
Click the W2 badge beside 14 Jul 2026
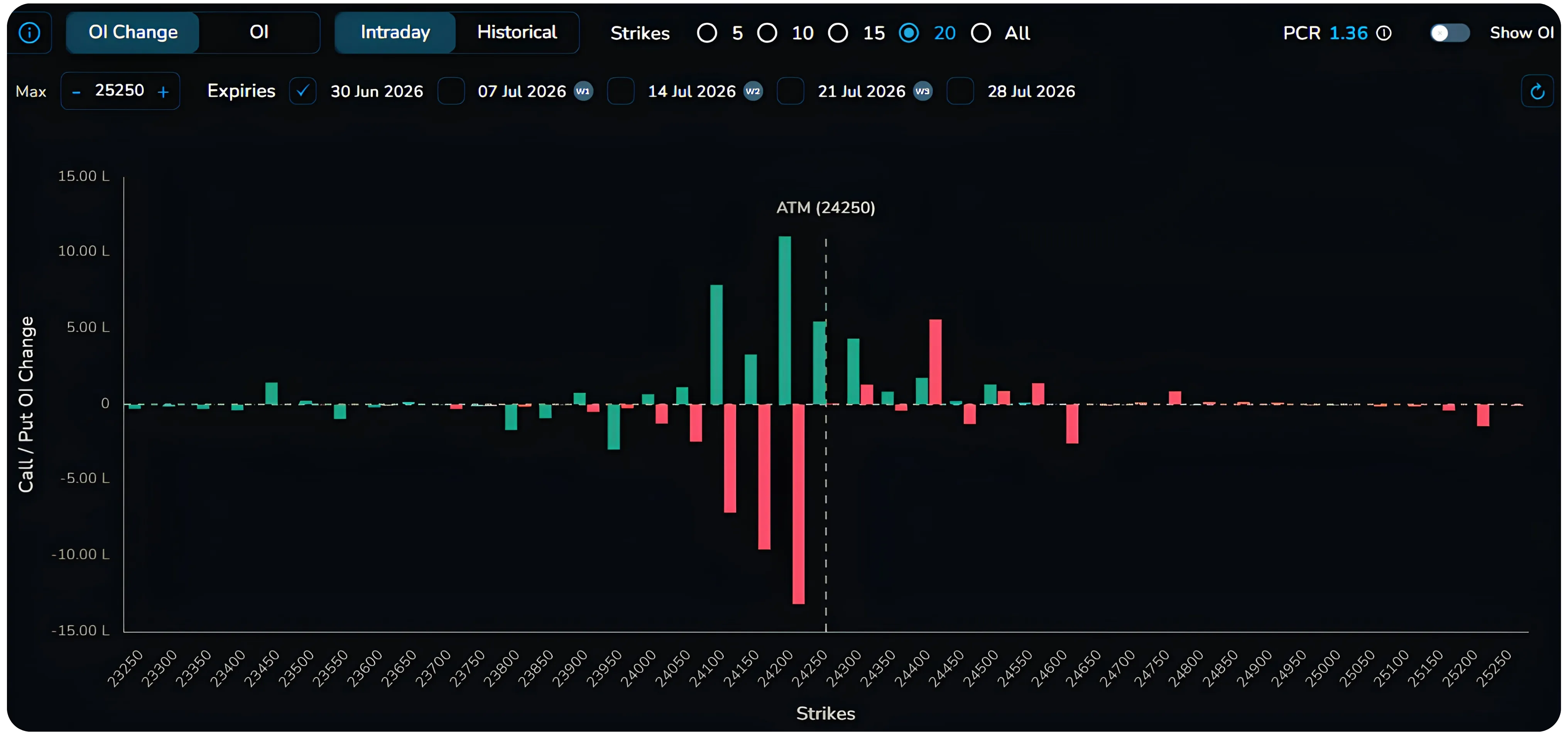coord(753,91)
